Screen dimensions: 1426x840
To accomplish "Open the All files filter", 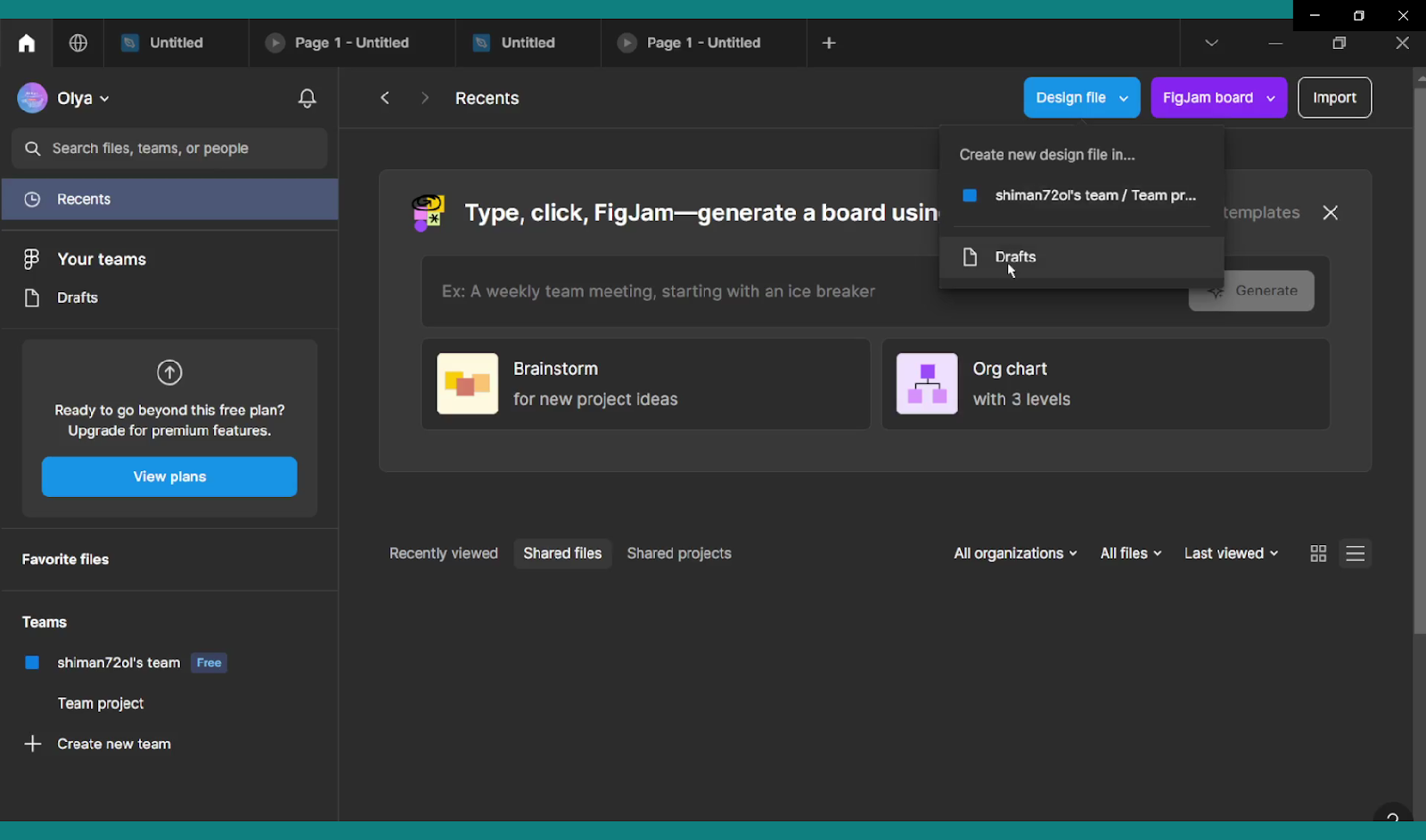I will [x=1131, y=554].
